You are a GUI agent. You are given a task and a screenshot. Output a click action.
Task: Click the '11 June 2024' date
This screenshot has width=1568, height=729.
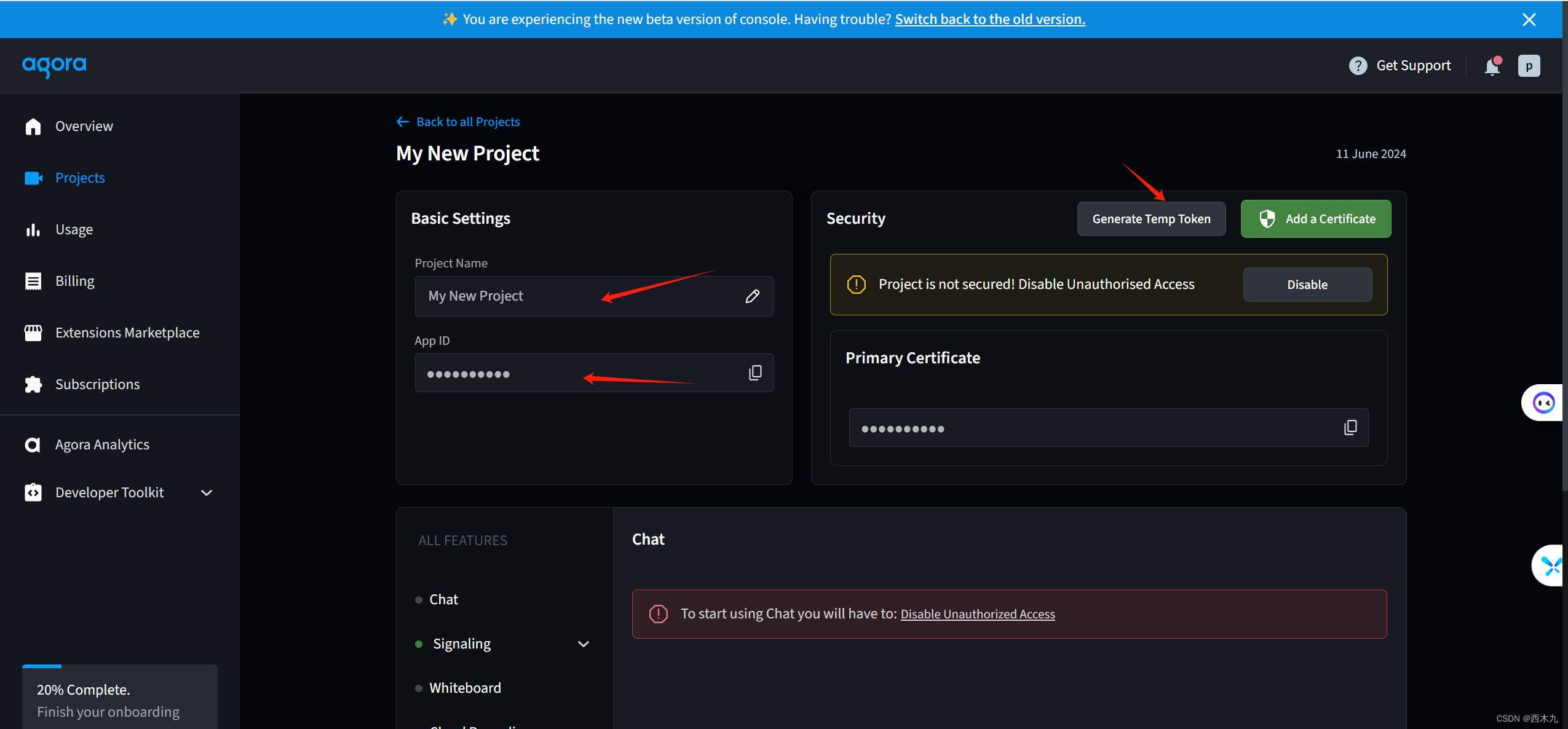pos(1371,154)
